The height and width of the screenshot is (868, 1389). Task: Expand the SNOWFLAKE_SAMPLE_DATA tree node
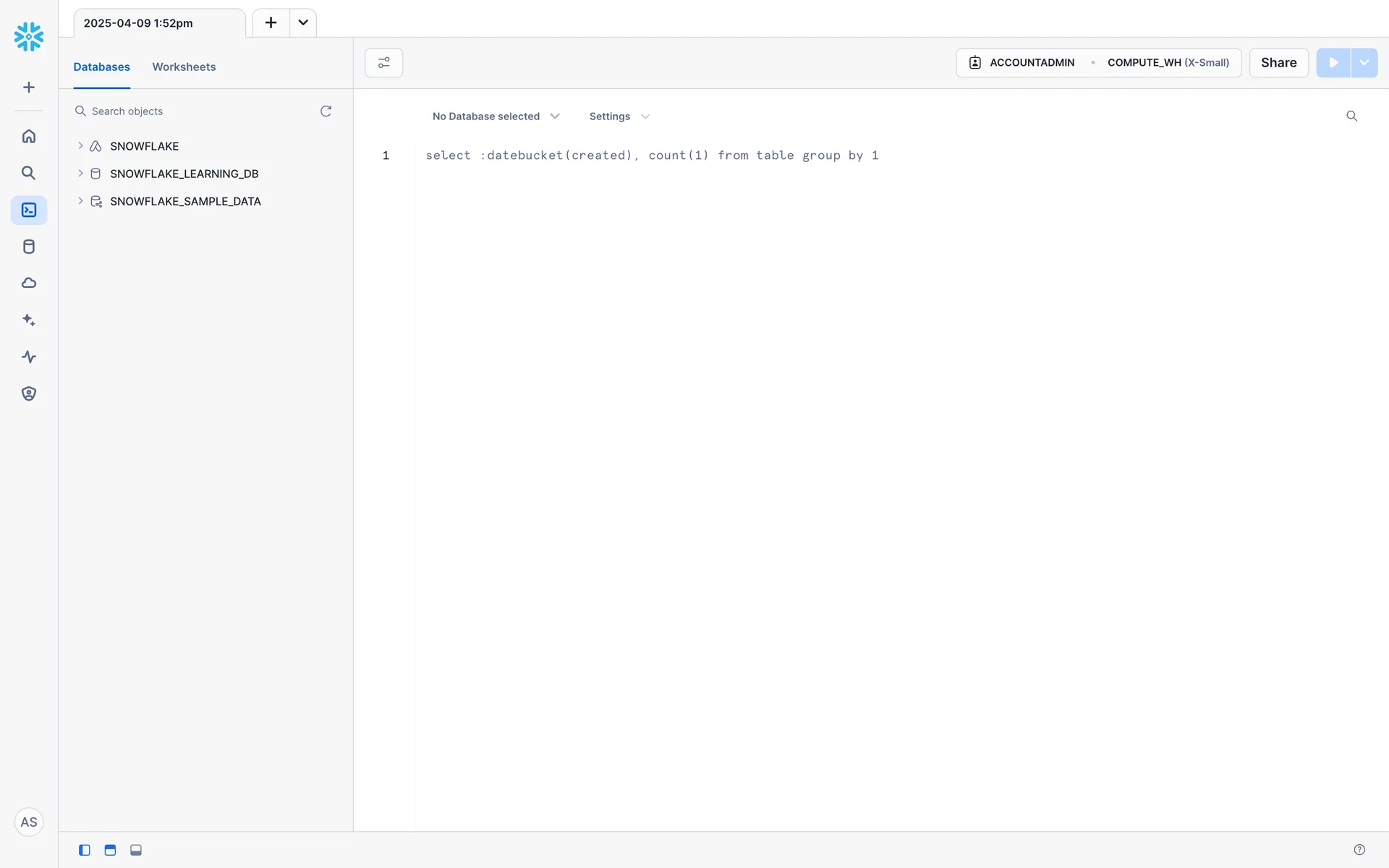tap(80, 201)
